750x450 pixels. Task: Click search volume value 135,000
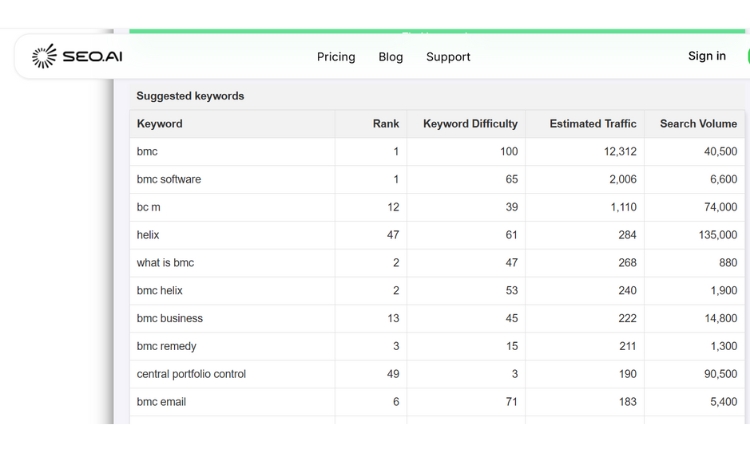(717, 235)
